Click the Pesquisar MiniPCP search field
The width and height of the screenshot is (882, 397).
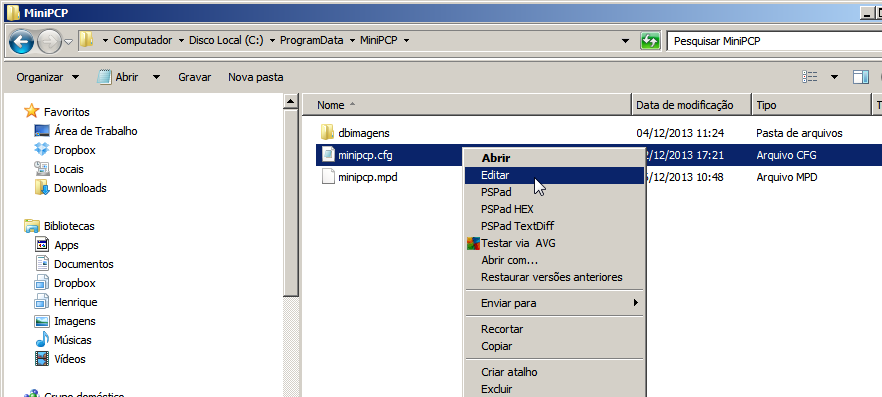click(774, 41)
